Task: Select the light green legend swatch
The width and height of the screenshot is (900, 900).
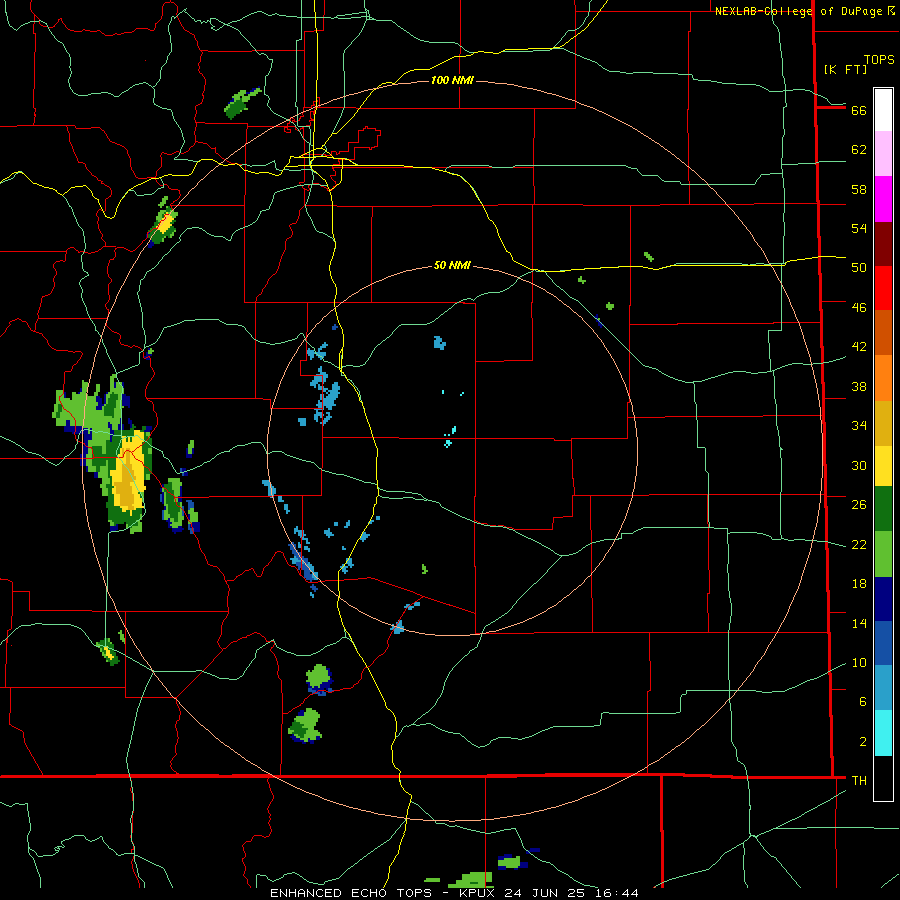Action: click(x=883, y=554)
